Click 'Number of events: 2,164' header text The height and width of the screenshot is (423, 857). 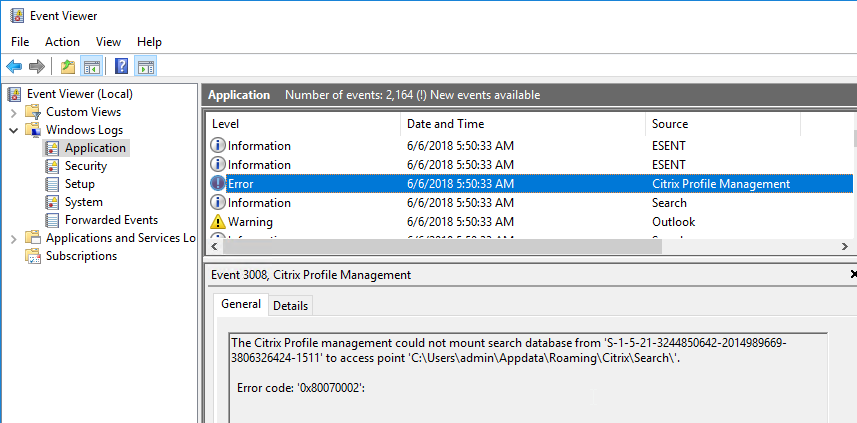[349, 95]
